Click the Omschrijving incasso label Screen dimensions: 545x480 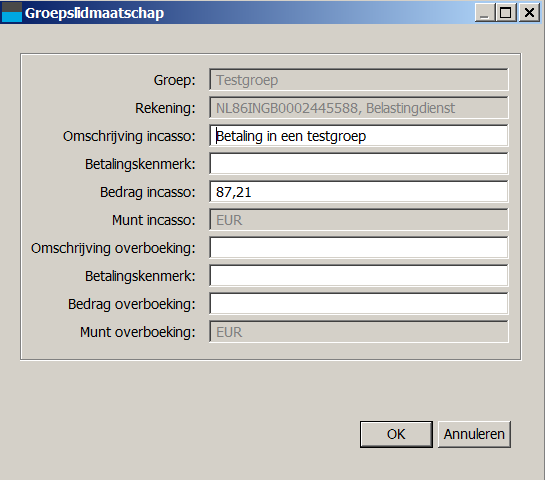(129, 136)
